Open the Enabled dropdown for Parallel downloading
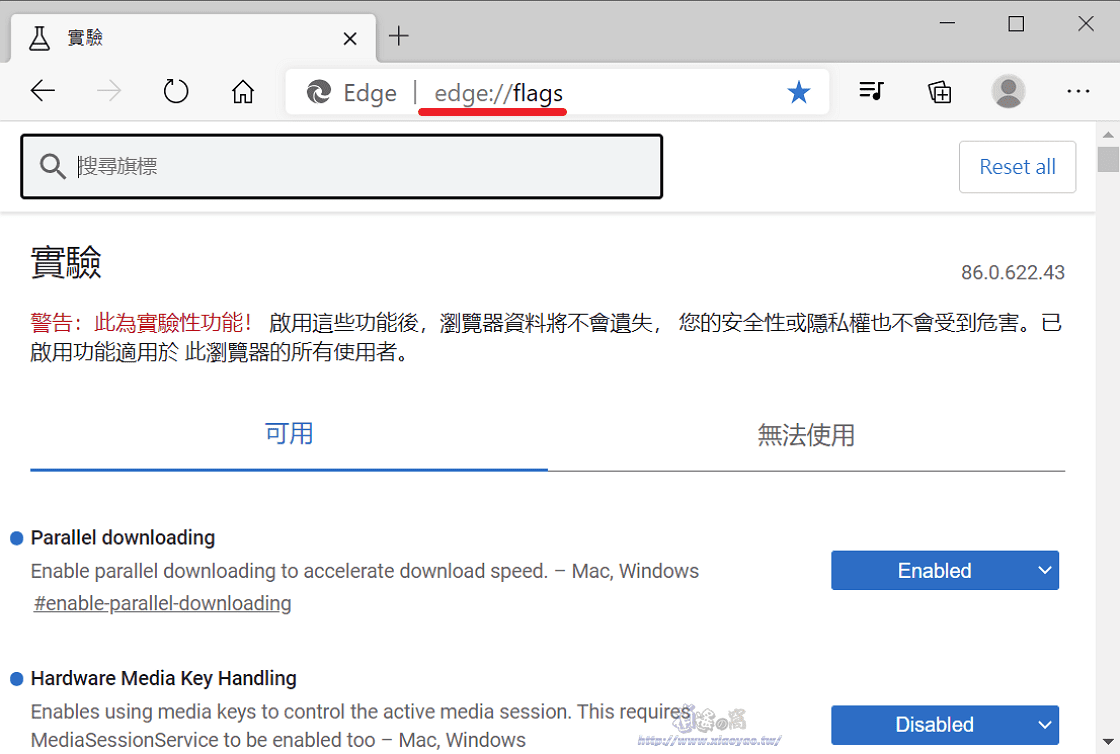This screenshot has height=754, width=1120. 944,570
